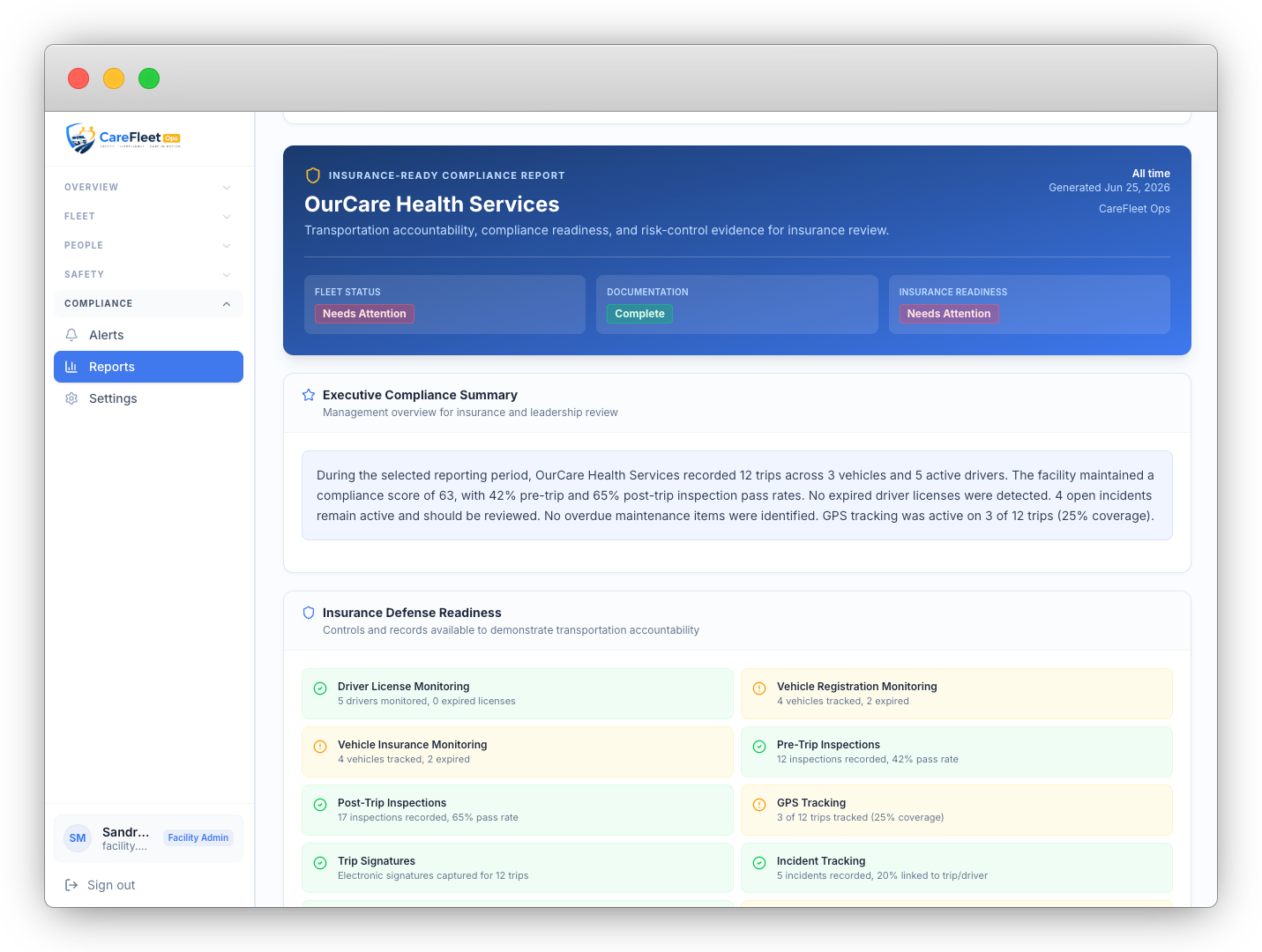This screenshot has height=952, width=1262.
Task: Click Incident Tracking check icon
Action: (759, 863)
